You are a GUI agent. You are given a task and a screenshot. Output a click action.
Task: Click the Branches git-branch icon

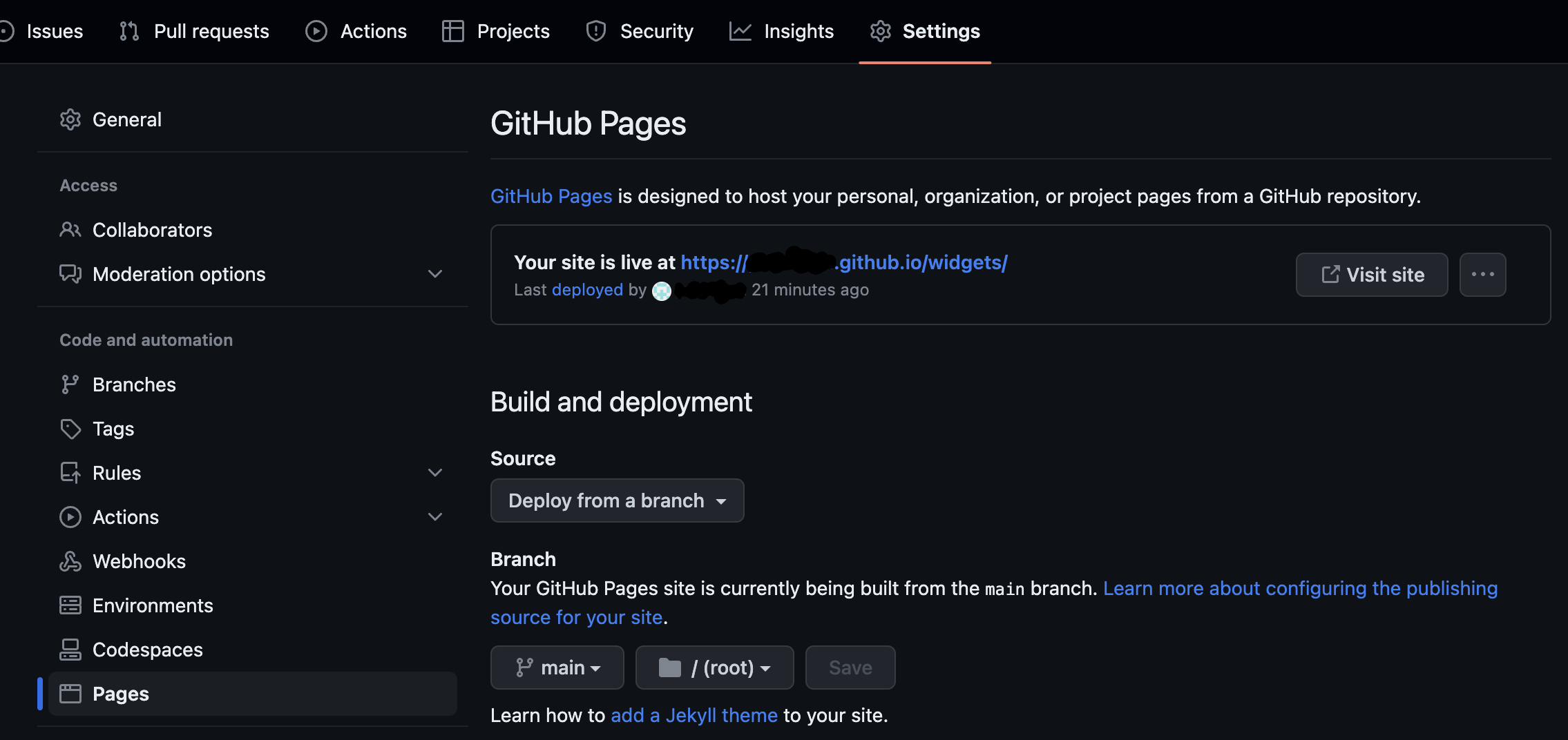coord(70,384)
